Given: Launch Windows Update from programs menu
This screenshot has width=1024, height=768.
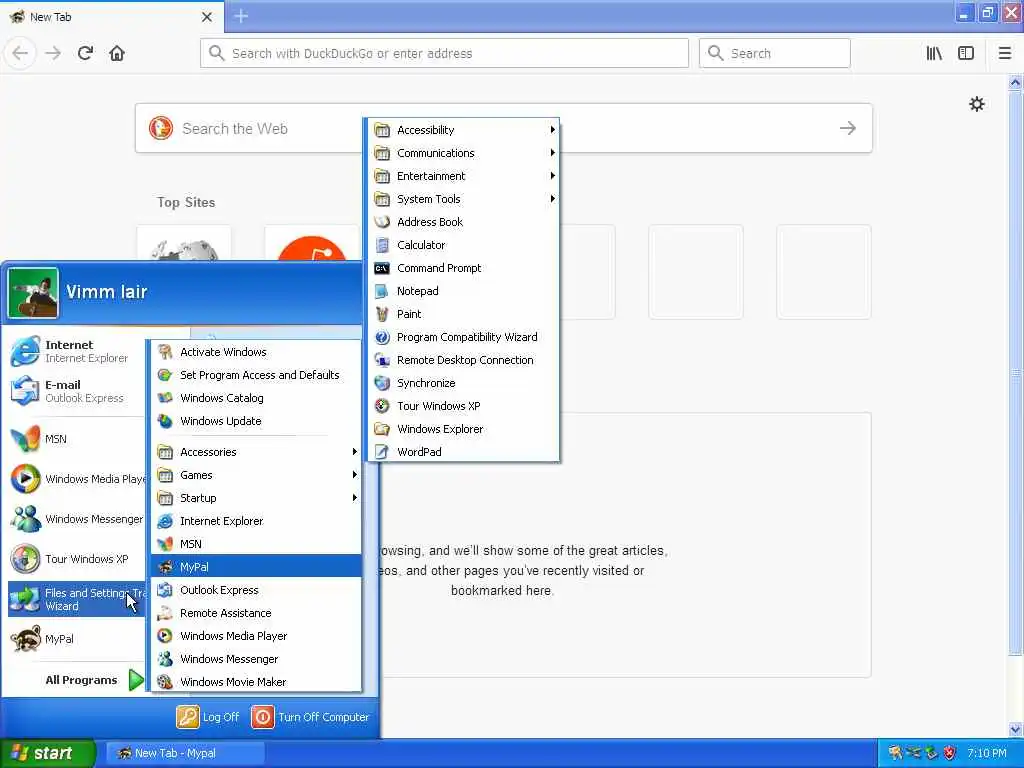Looking at the screenshot, I should (x=256, y=421).
